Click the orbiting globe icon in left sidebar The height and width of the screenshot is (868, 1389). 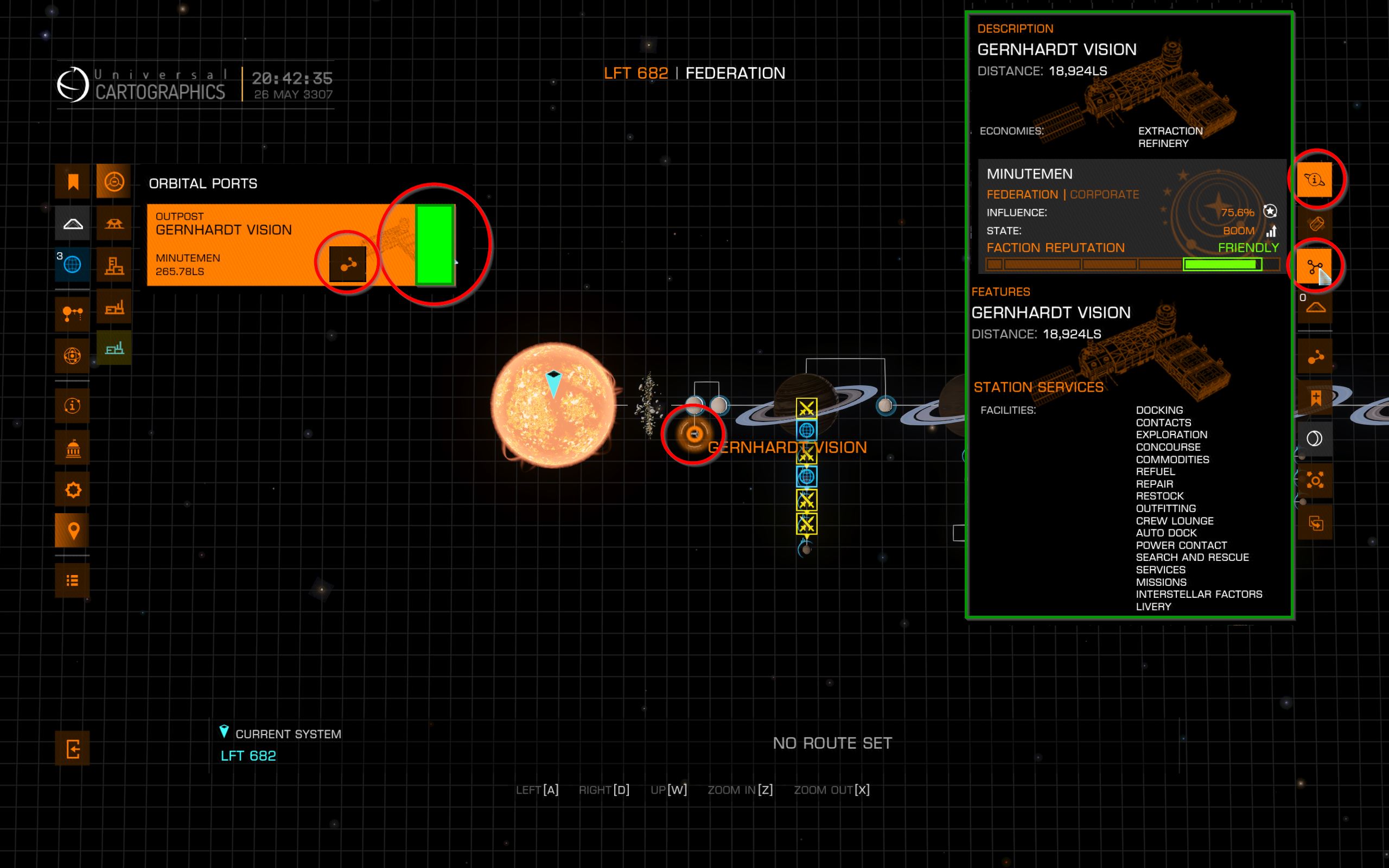(72, 356)
